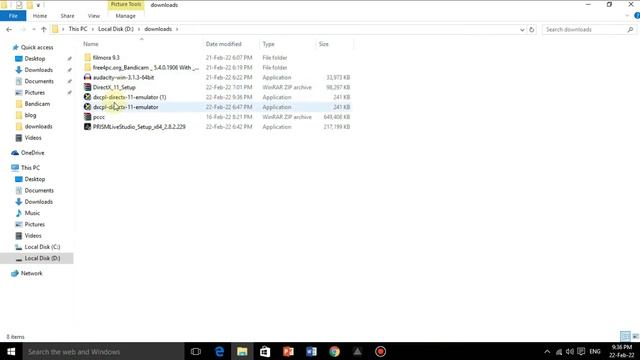
Task: Select the free4pc.org_Bandicam folder
Action: pos(145,67)
